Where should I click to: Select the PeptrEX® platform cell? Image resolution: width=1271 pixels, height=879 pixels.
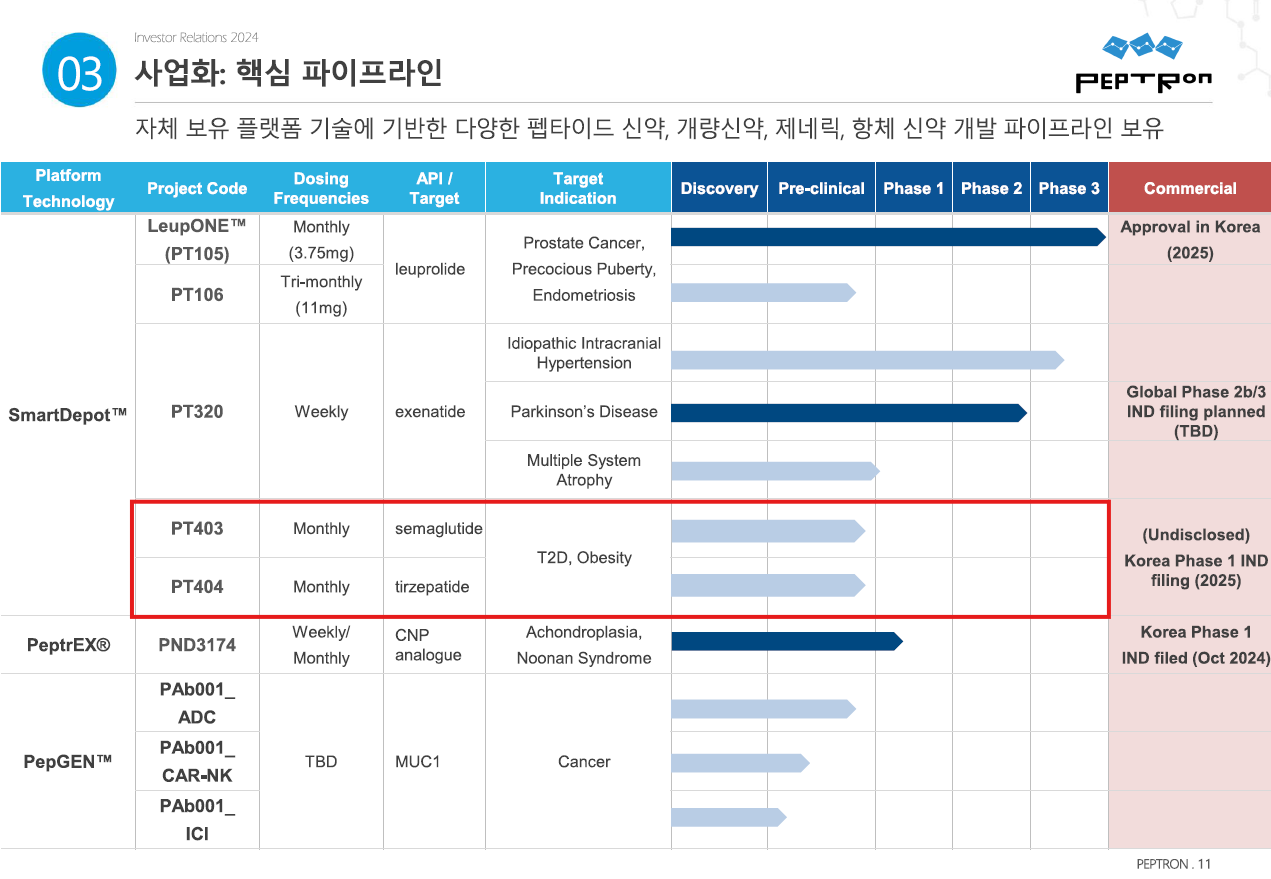pos(68,645)
